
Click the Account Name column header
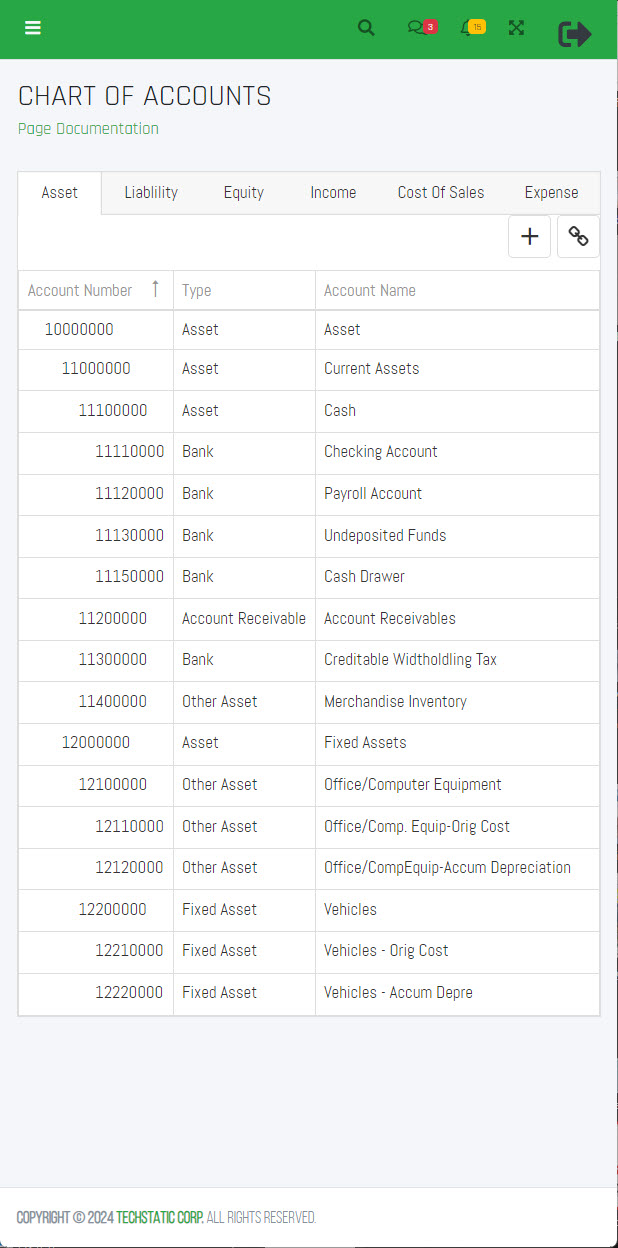[x=370, y=291]
